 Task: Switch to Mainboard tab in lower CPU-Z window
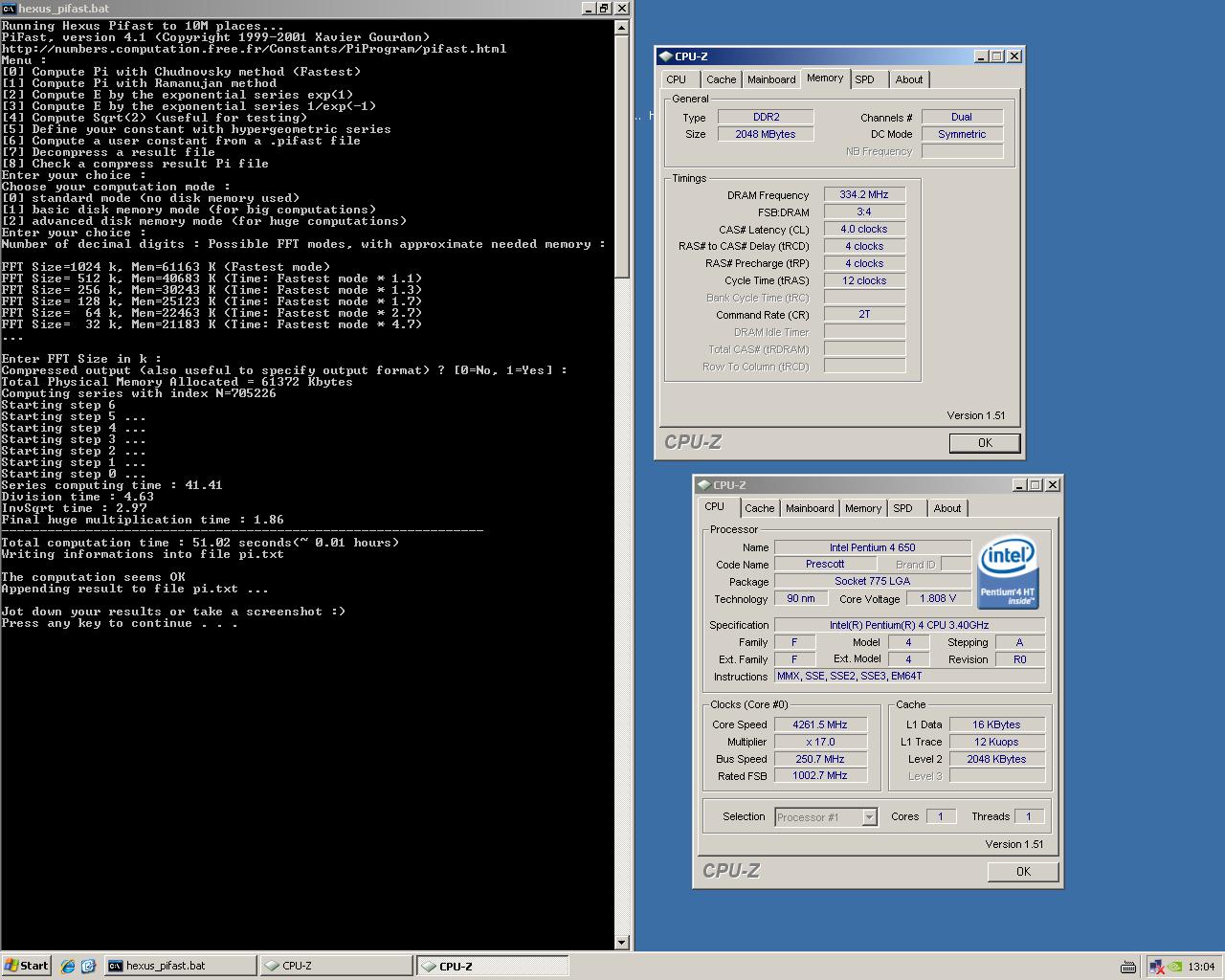coord(810,508)
